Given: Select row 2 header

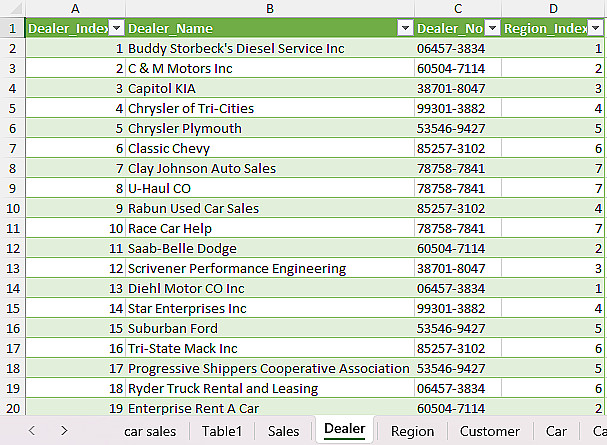Looking at the screenshot, I should pyautogui.click(x=12, y=48).
